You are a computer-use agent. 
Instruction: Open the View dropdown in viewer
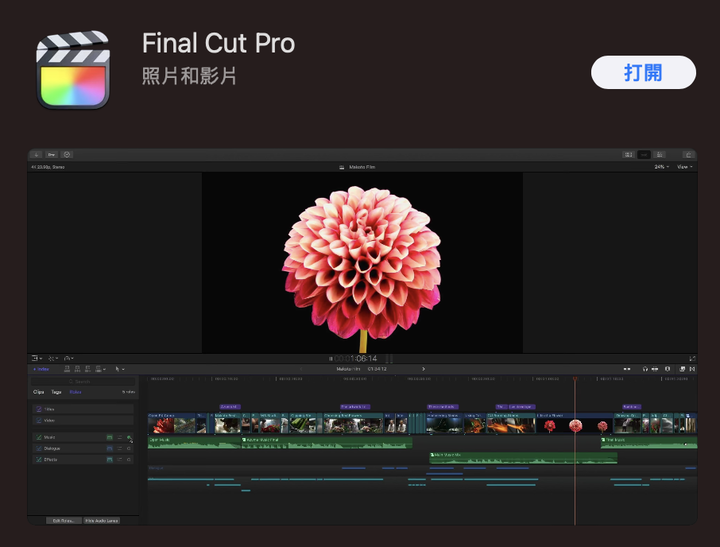tap(684, 167)
